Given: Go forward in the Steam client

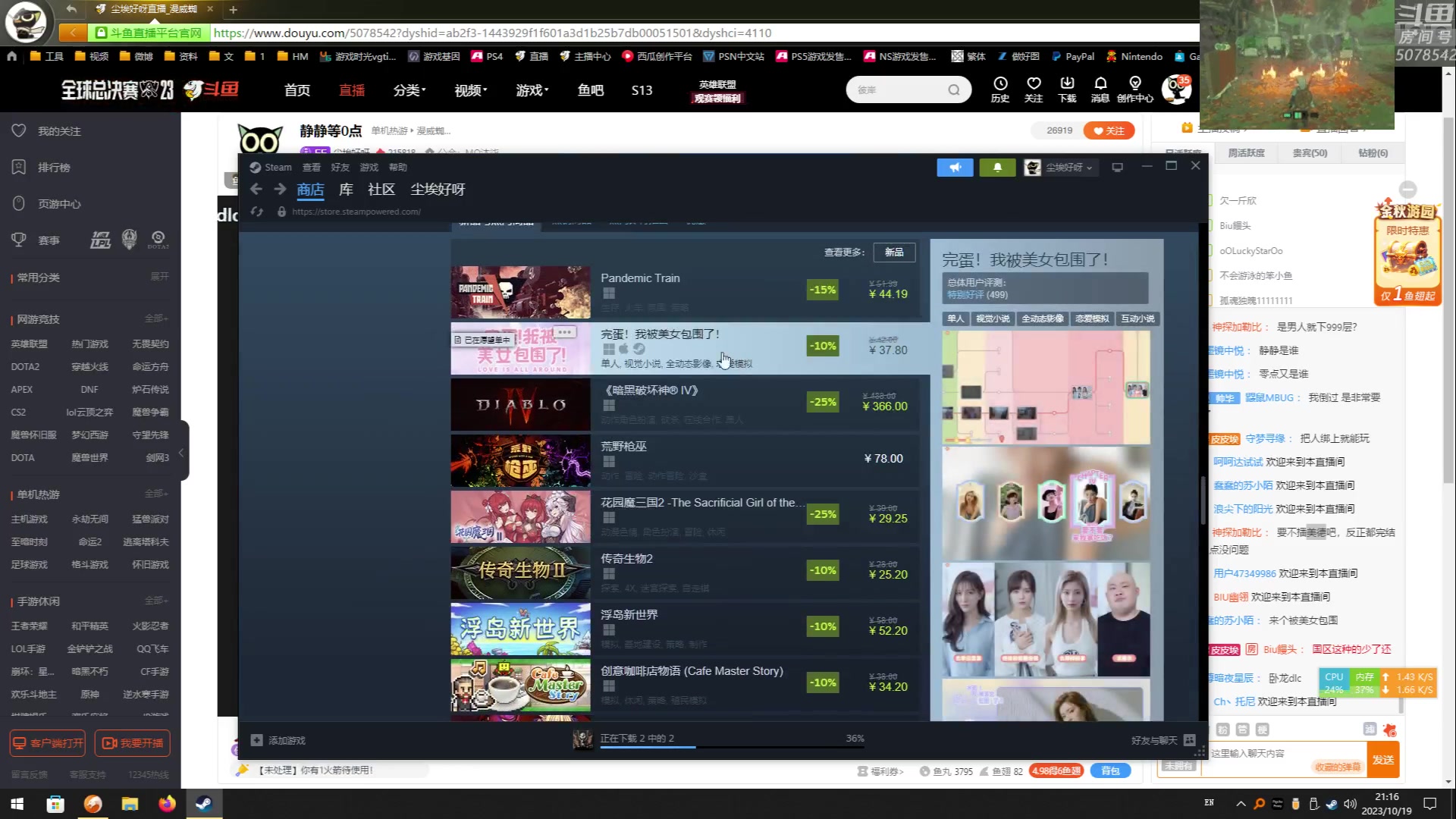Looking at the screenshot, I should 280,189.
